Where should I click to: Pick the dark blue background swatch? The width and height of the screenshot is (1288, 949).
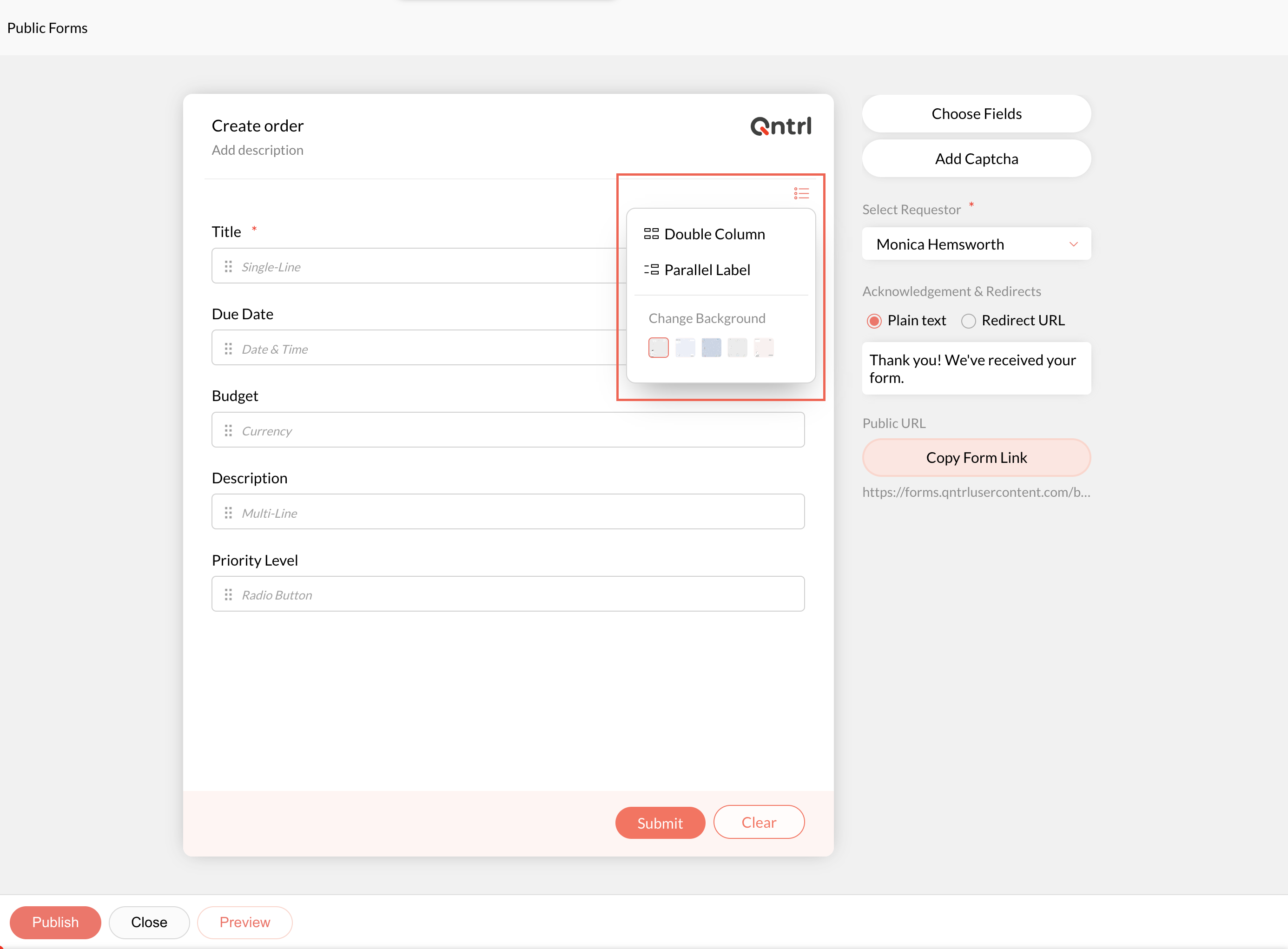(x=711, y=348)
